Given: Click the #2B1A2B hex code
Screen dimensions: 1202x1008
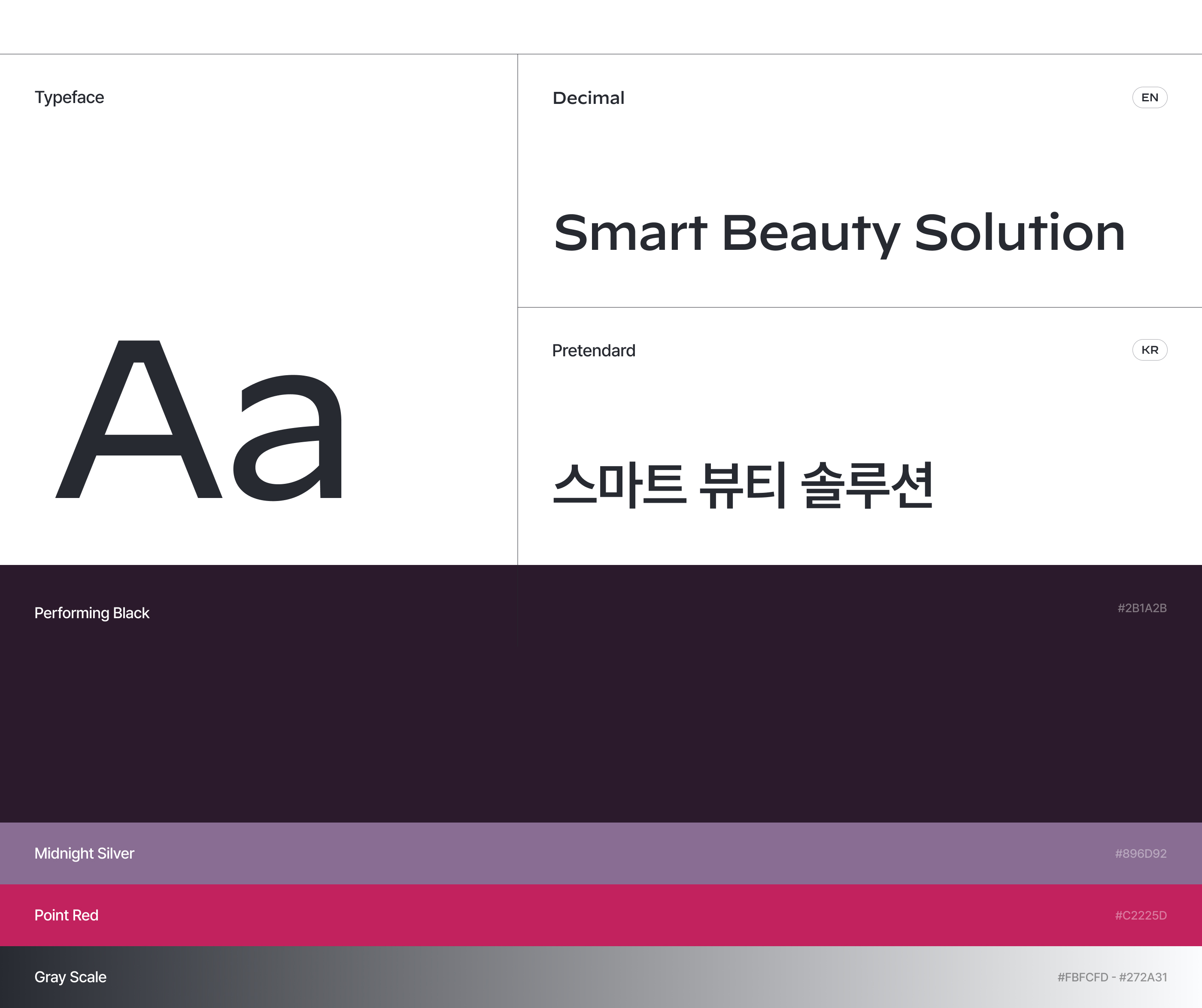Looking at the screenshot, I should pos(1141,608).
